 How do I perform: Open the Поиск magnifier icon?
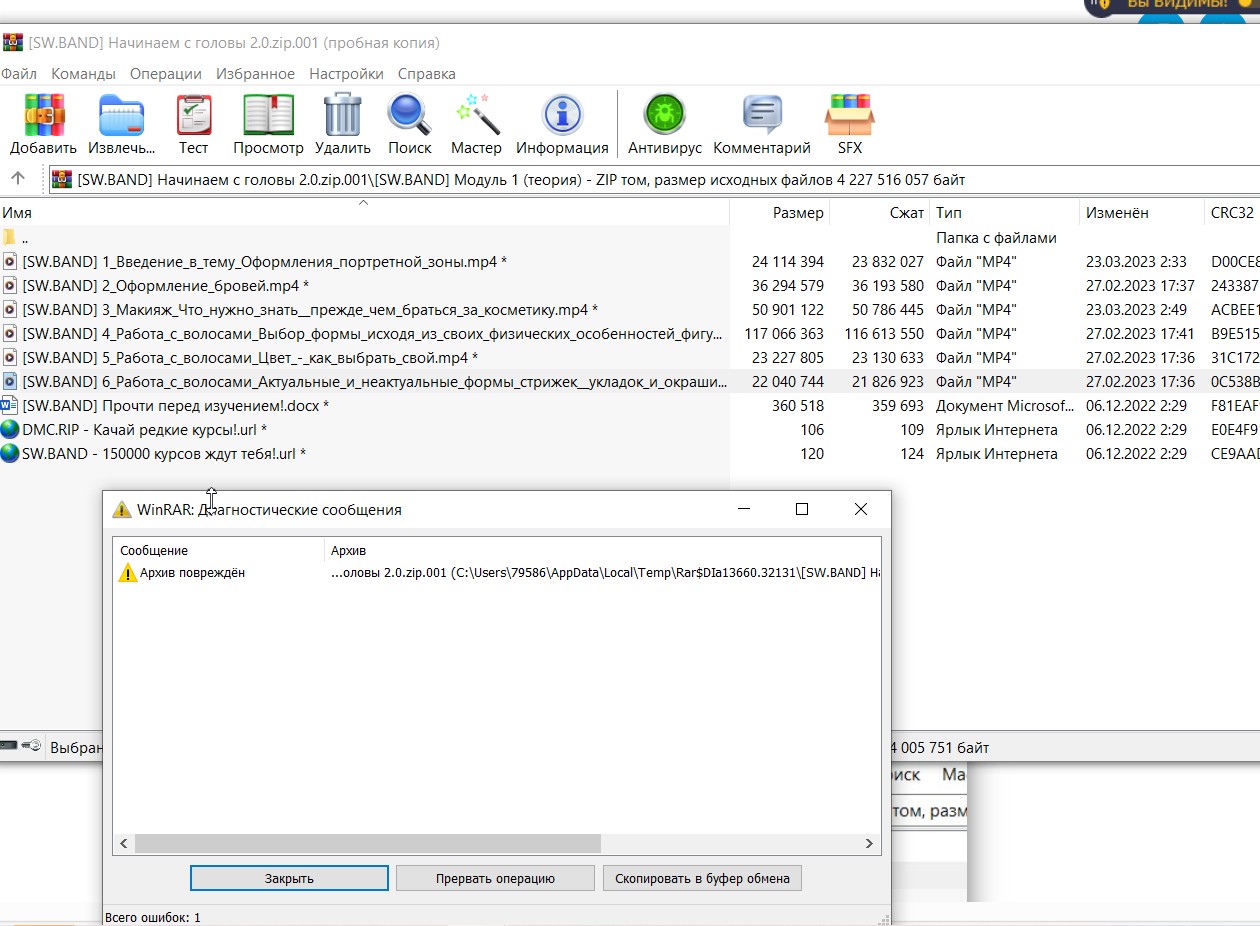[409, 116]
